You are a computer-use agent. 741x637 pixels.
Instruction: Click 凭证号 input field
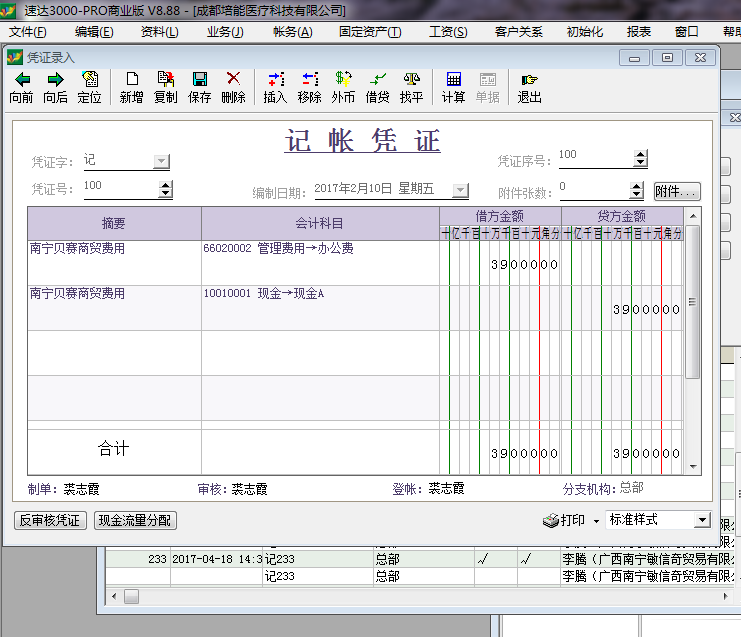[x=121, y=189]
